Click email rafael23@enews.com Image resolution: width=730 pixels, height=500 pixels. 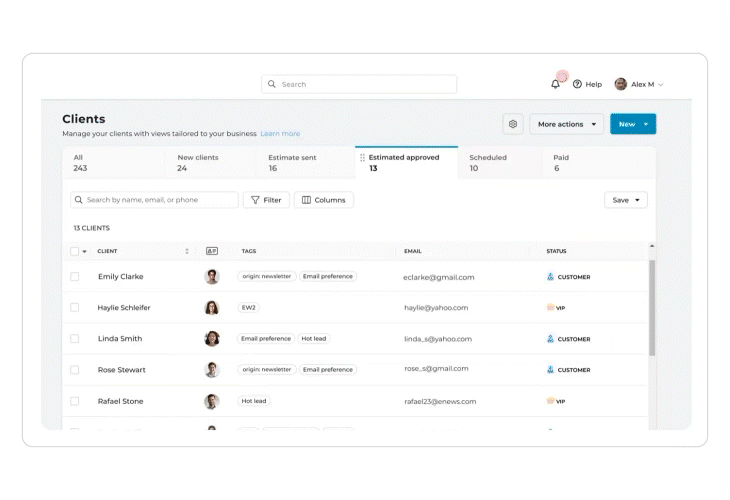pos(440,401)
